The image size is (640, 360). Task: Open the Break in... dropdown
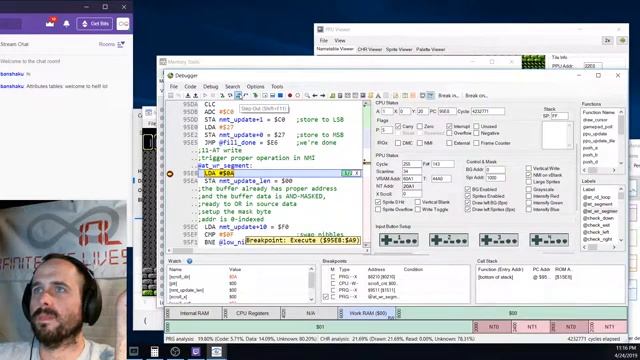pos(448,96)
